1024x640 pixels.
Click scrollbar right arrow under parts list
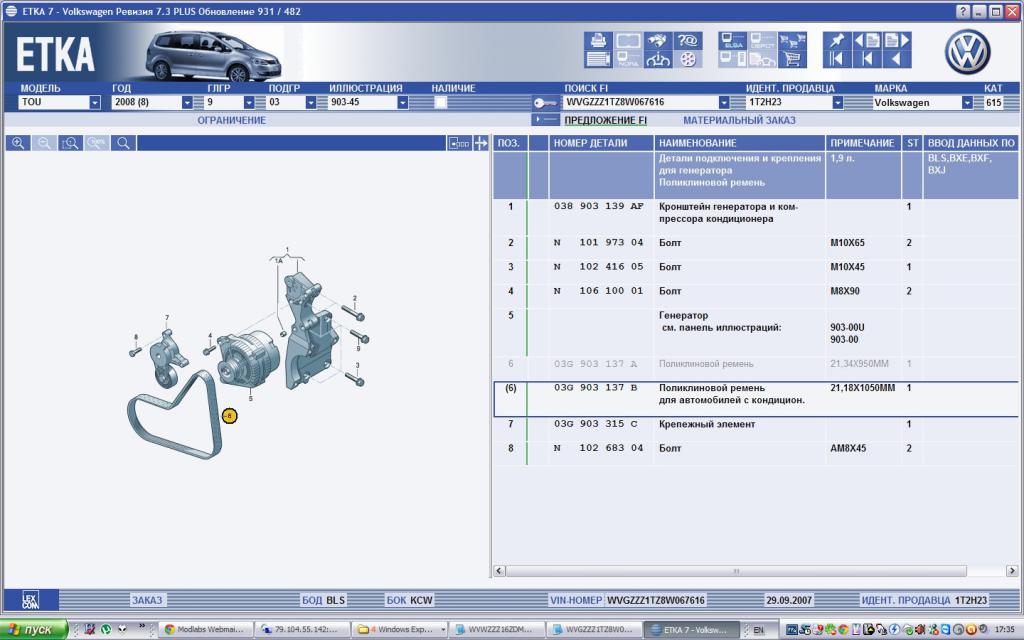click(1012, 571)
